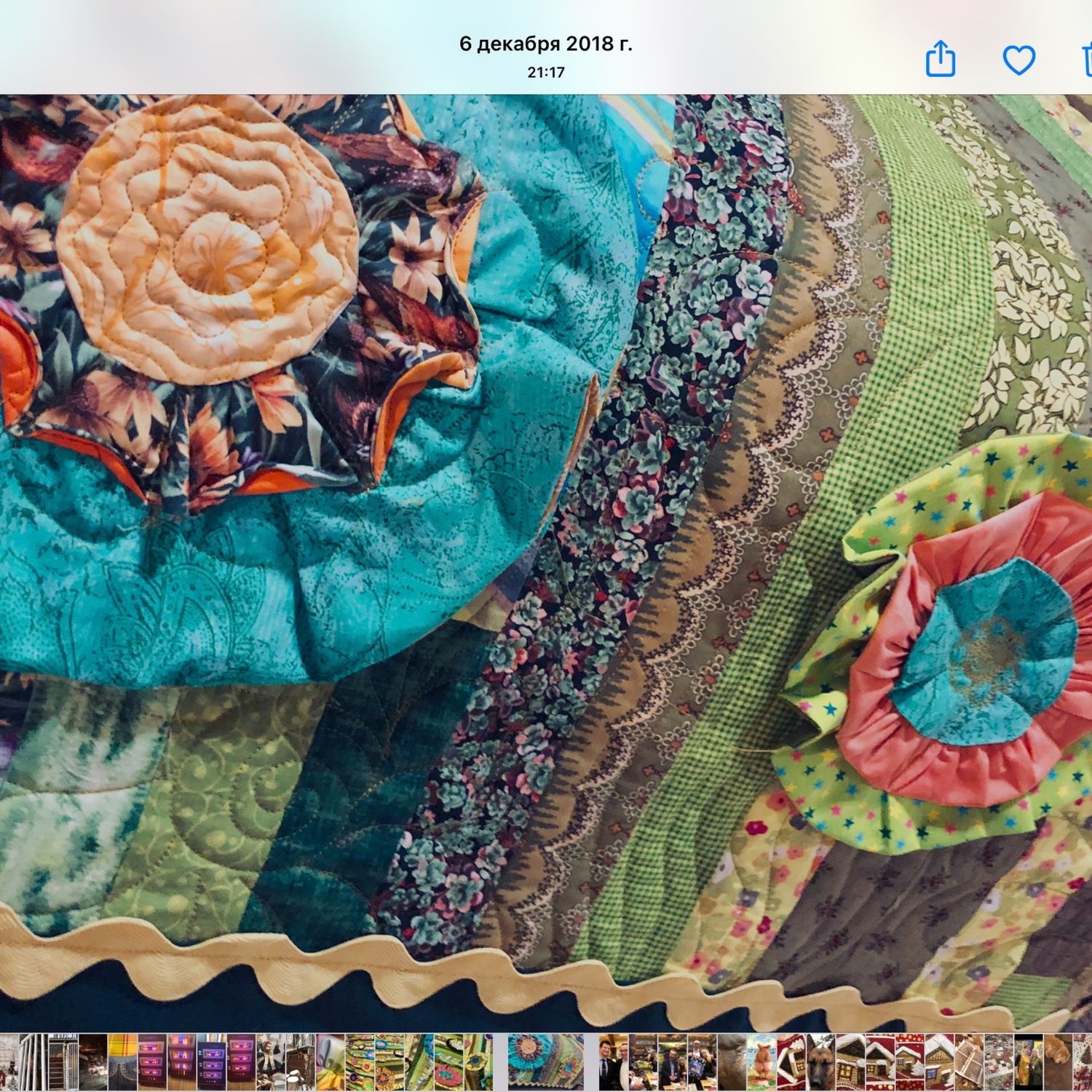The width and height of the screenshot is (1092, 1092).
Task: Open the white stair railing thumbnail
Action: click(x=33, y=1061)
